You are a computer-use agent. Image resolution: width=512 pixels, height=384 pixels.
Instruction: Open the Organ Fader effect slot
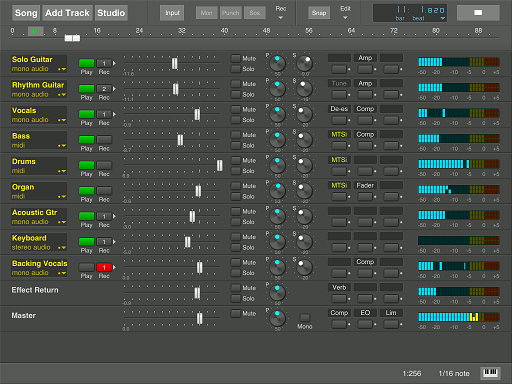365,185
